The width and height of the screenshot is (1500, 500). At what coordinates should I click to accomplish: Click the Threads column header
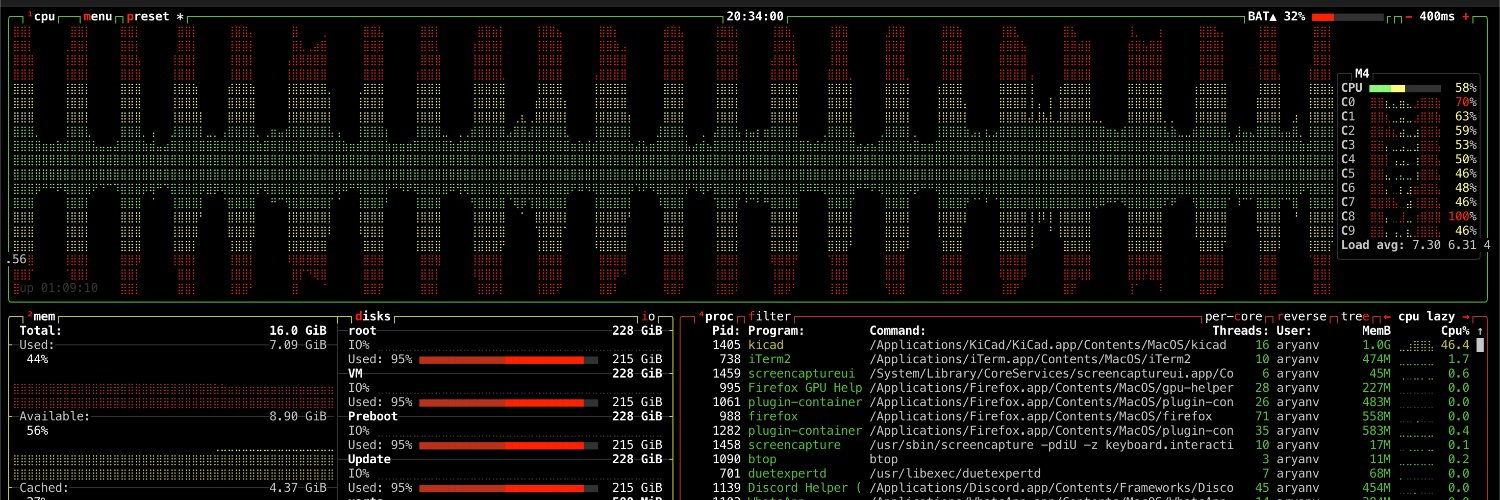pyautogui.click(x=1241, y=331)
